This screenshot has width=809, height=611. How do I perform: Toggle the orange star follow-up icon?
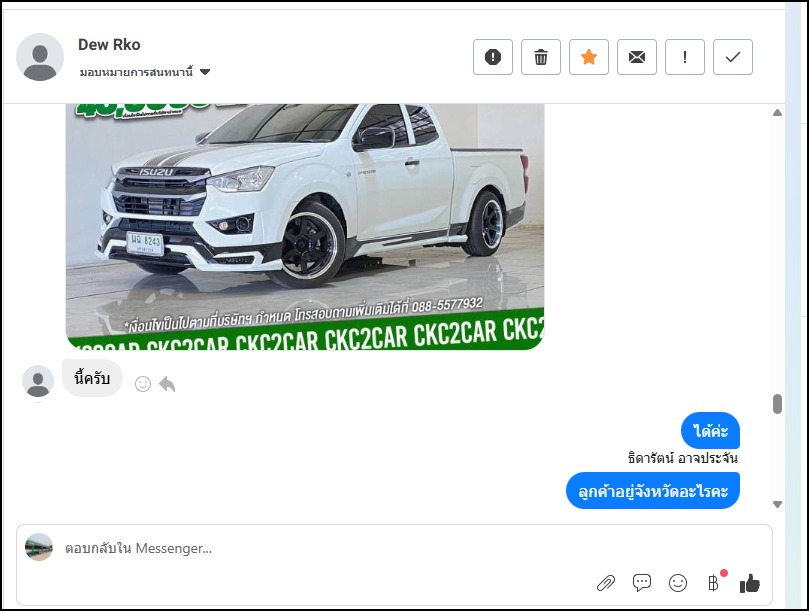(589, 57)
